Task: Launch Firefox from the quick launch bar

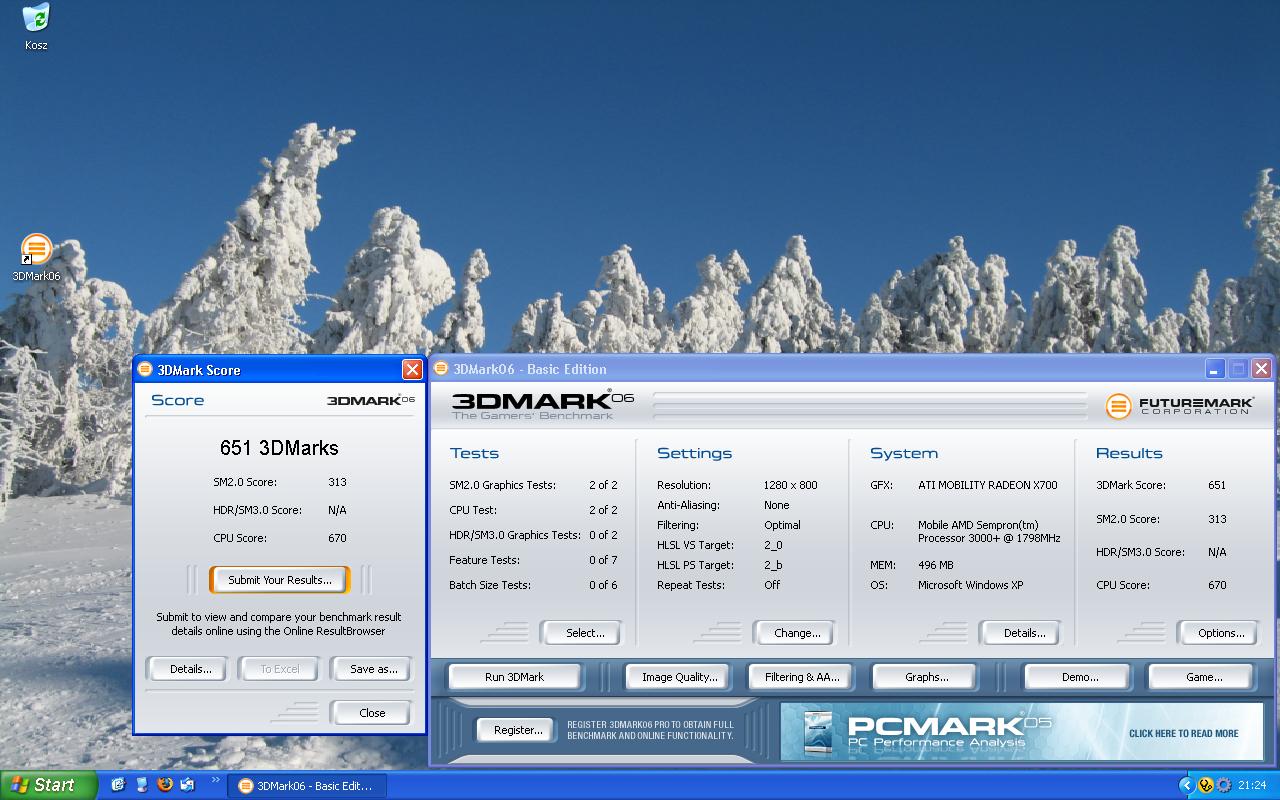Action: click(165, 785)
